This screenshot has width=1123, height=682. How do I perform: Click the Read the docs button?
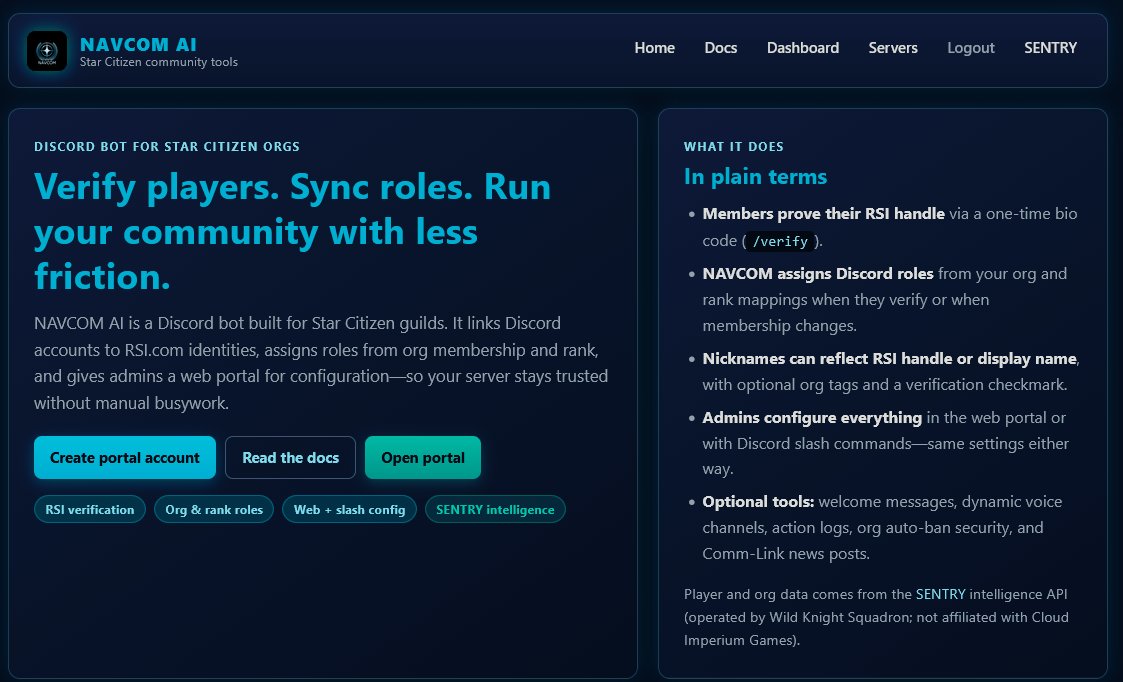tap(290, 457)
